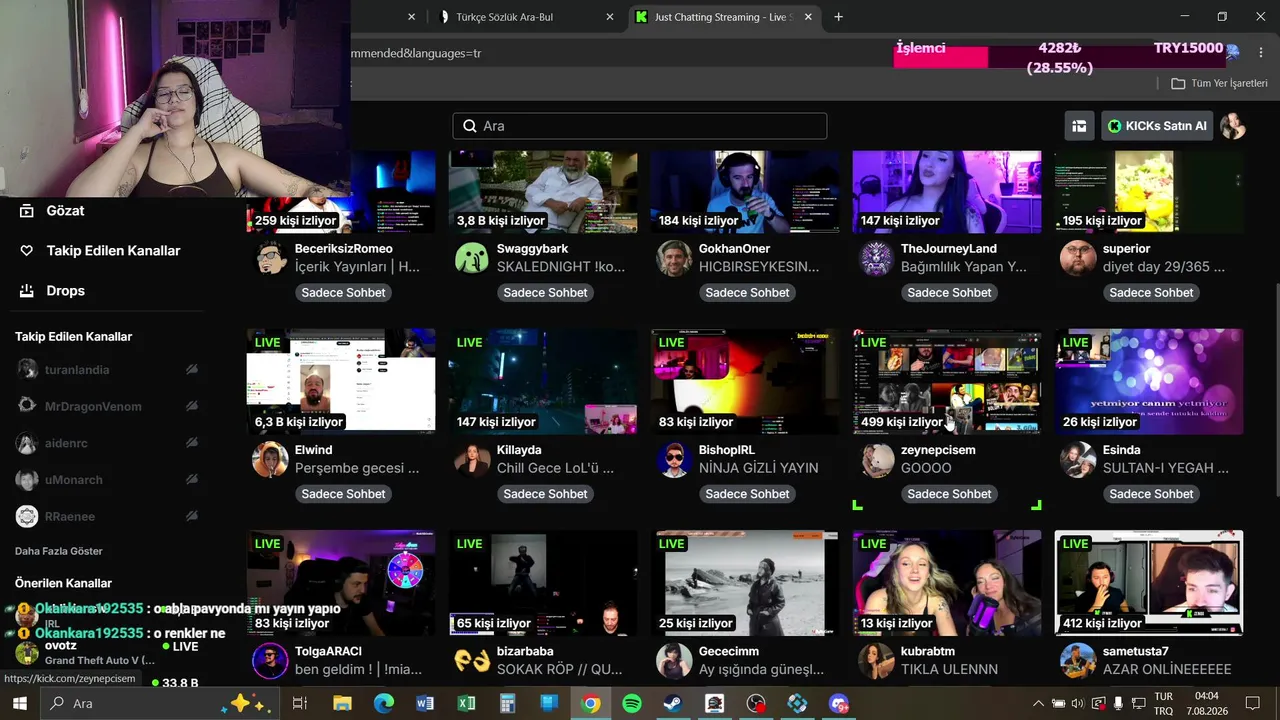1280x720 pixels.
Task: Open turanlandia in followed channels
Action: [77, 370]
